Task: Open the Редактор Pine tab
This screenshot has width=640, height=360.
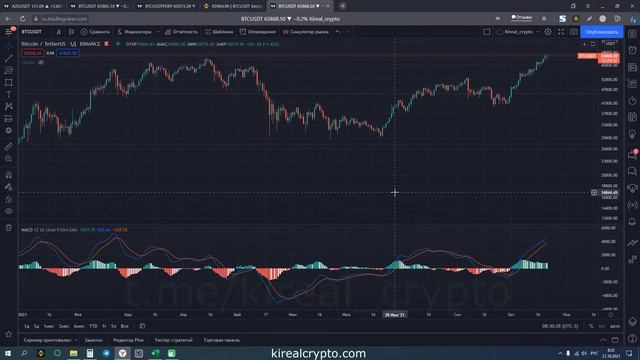Action: click(x=128, y=340)
